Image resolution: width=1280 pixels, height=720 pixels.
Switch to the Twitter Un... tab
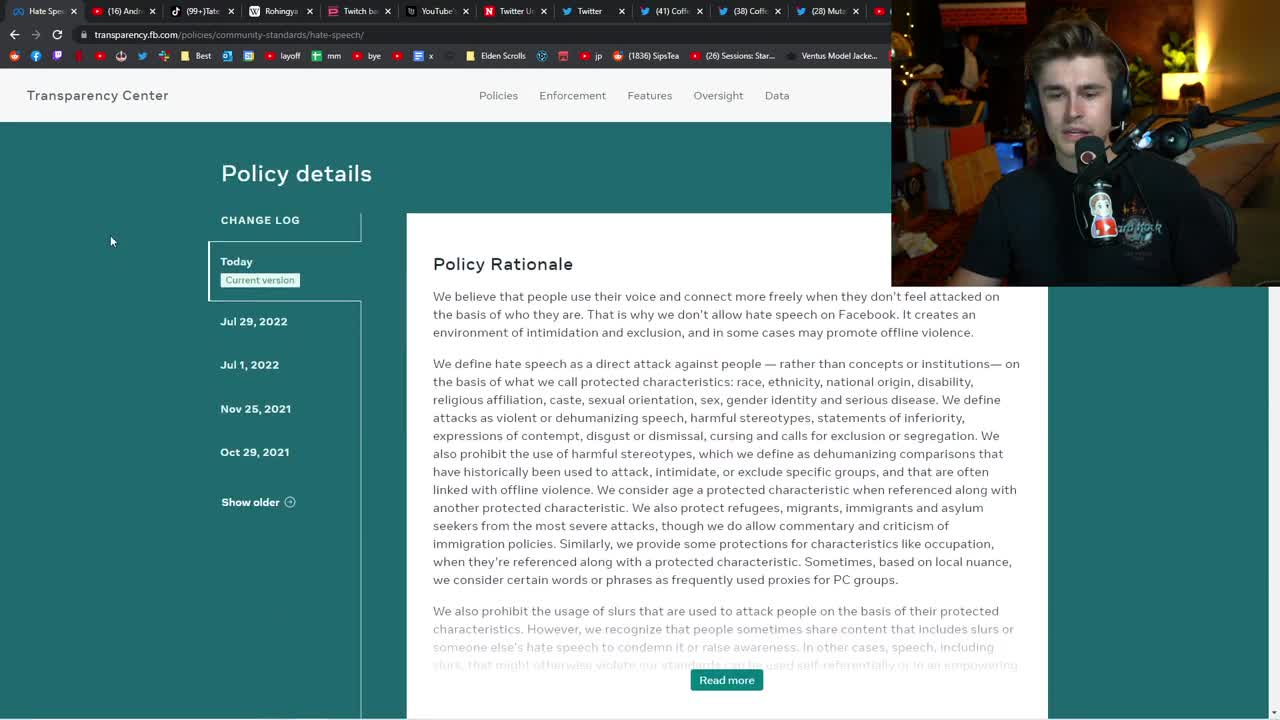(514, 11)
